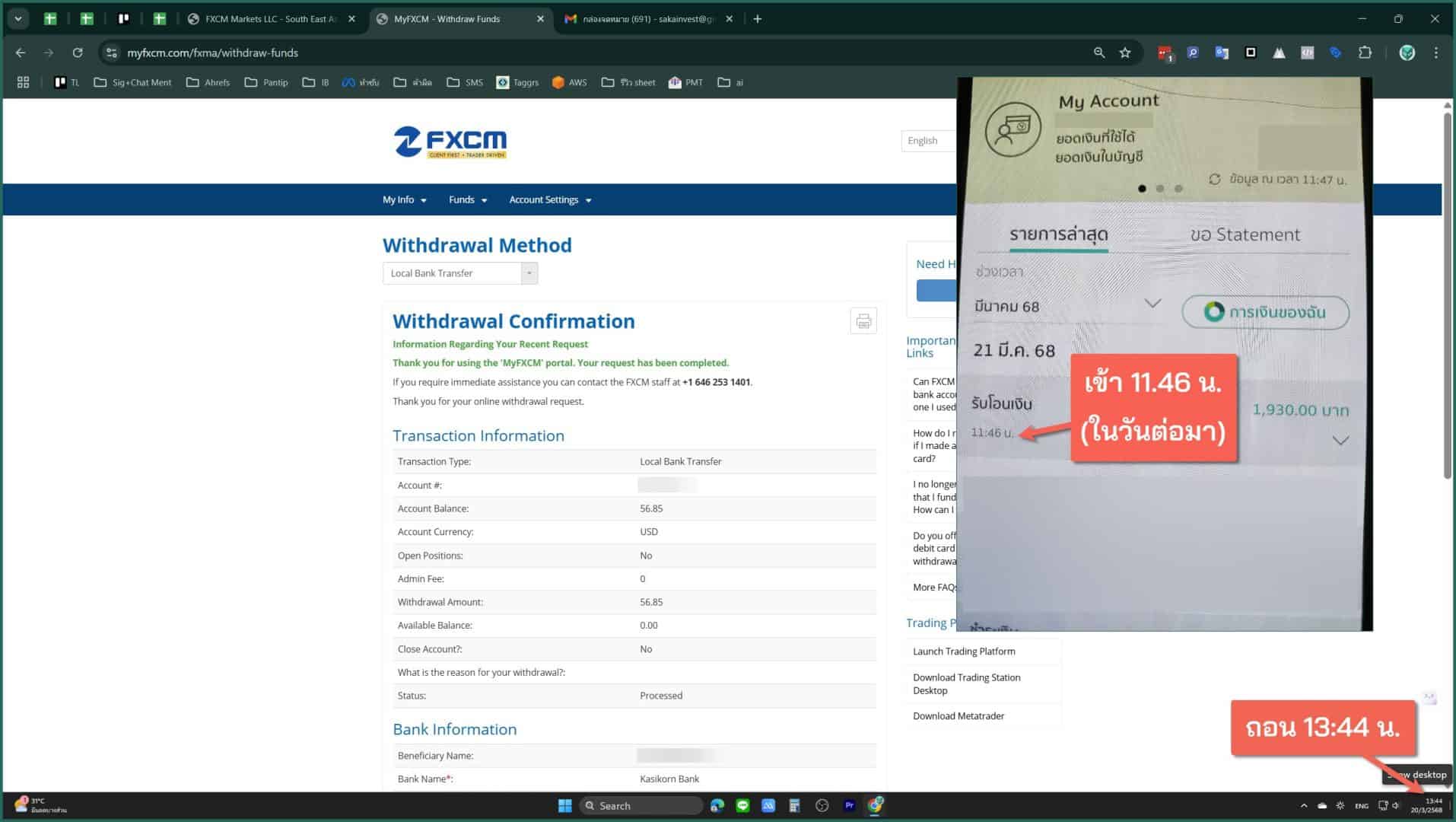
Task: Go back using the browser back arrow
Action: (x=21, y=53)
